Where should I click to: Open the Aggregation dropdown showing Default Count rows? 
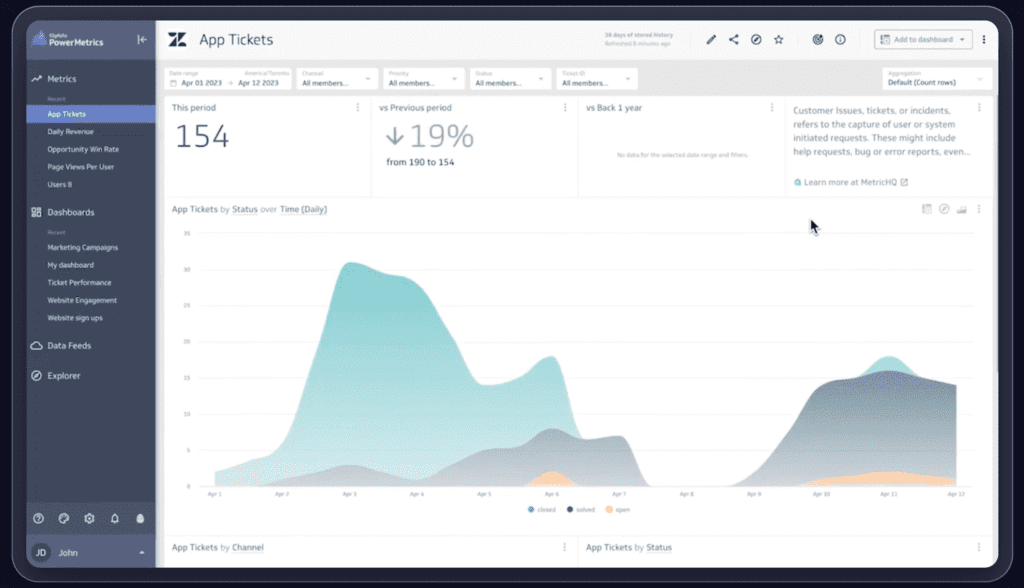[x=936, y=81]
